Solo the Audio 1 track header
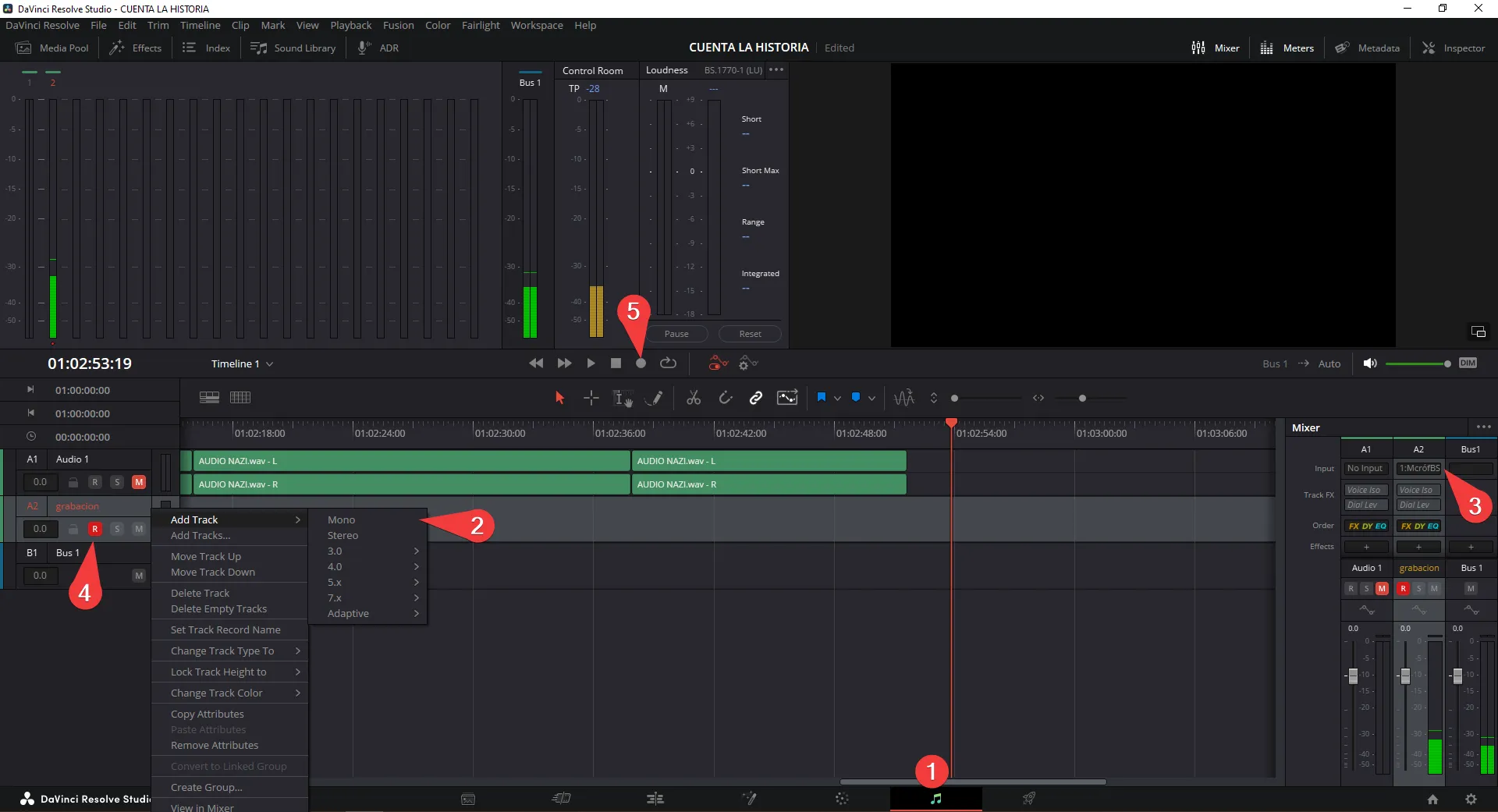The image size is (1498, 812). [x=117, y=482]
